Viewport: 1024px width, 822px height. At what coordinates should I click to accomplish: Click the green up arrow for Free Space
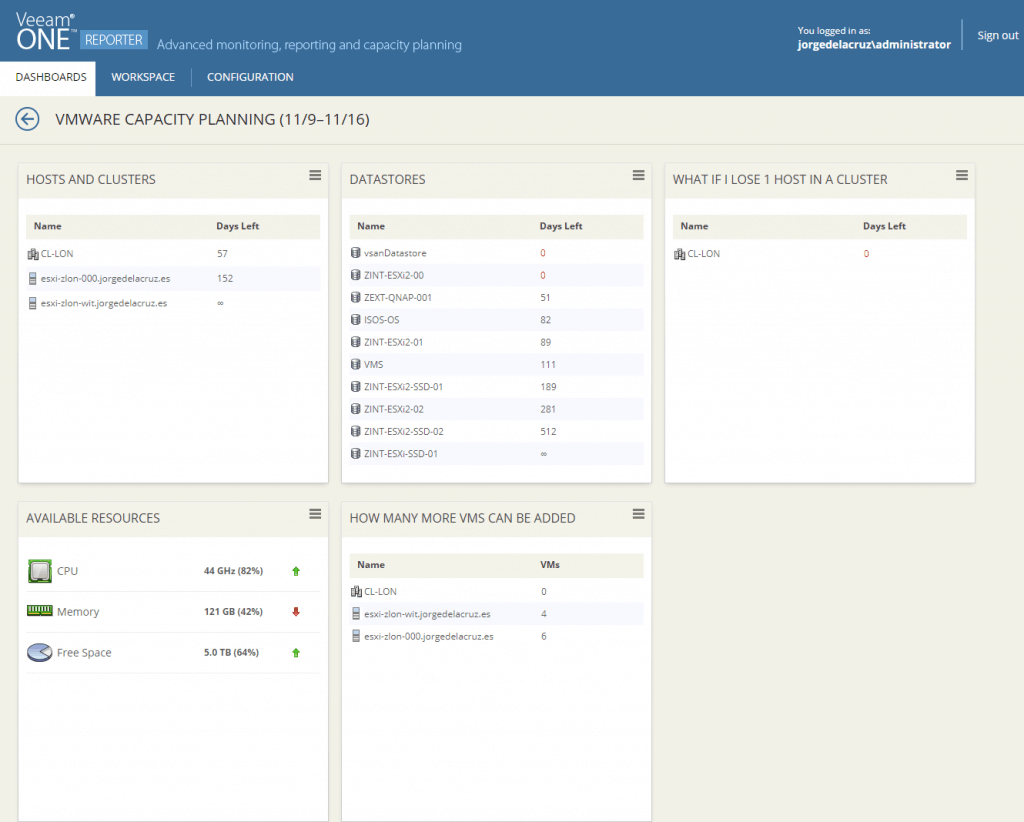pos(296,653)
